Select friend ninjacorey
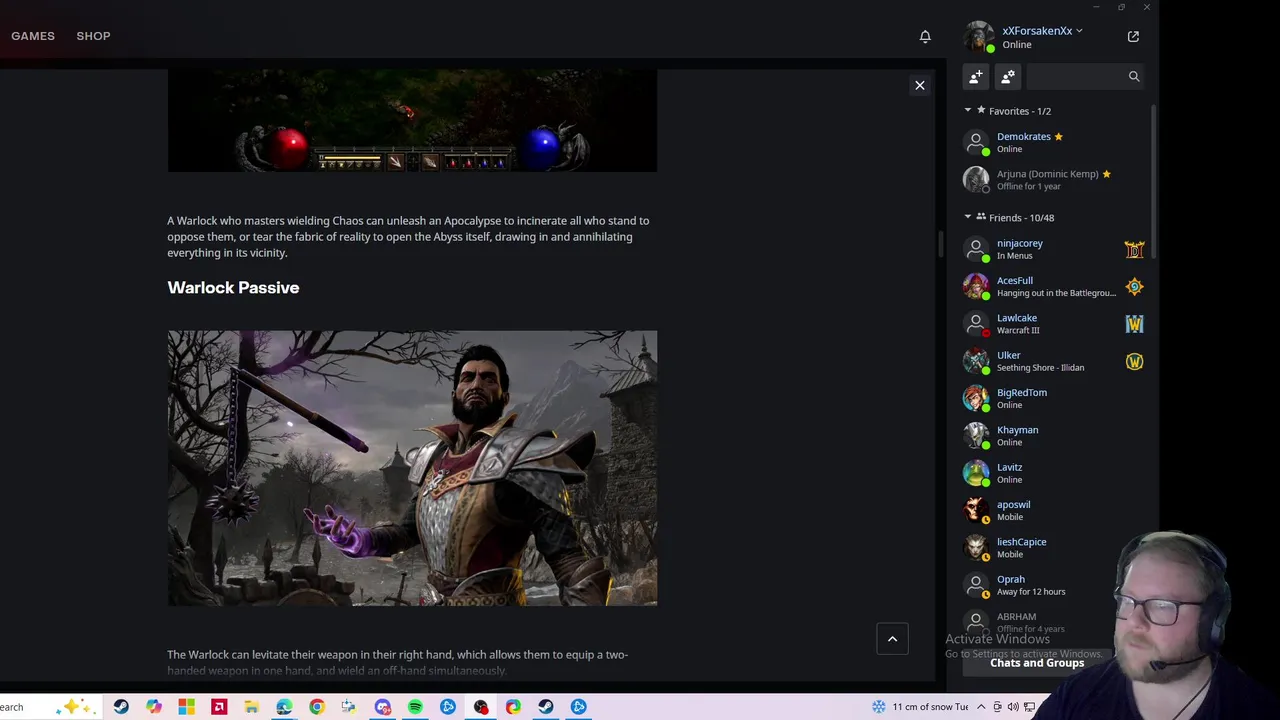This screenshot has height=720, width=1280. [1054, 249]
